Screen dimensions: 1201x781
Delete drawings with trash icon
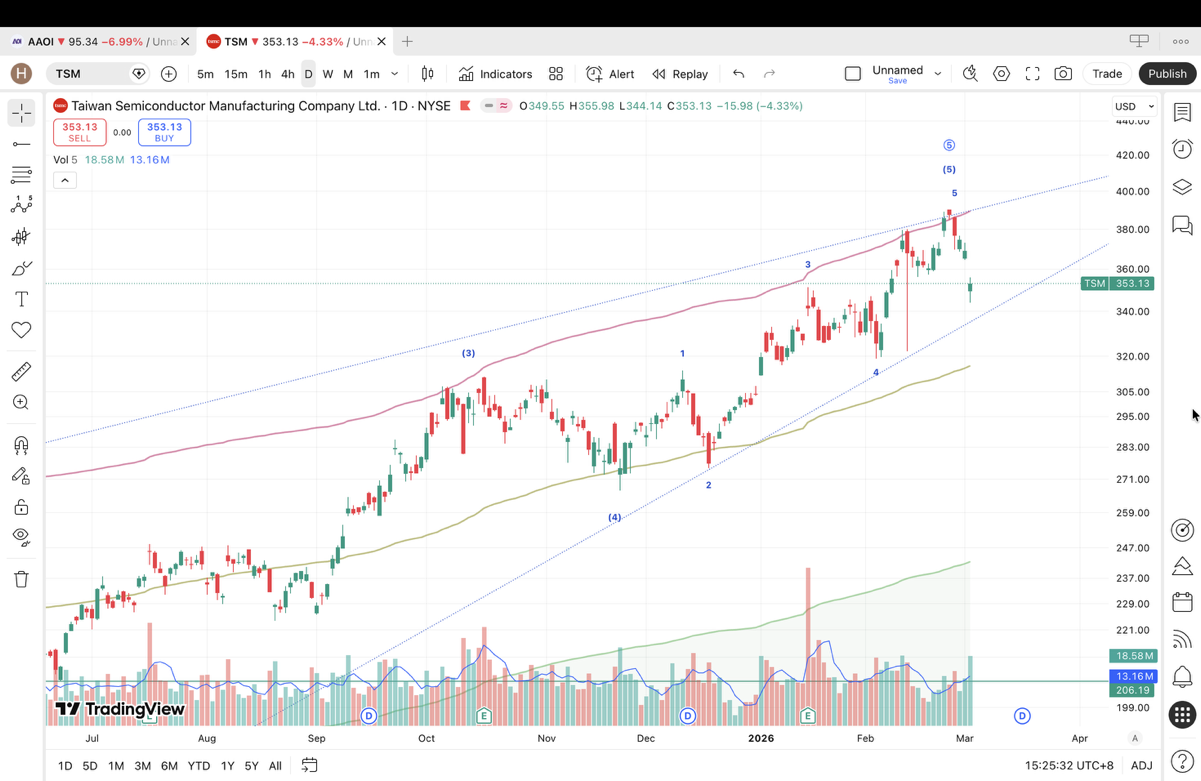[21, 579]
